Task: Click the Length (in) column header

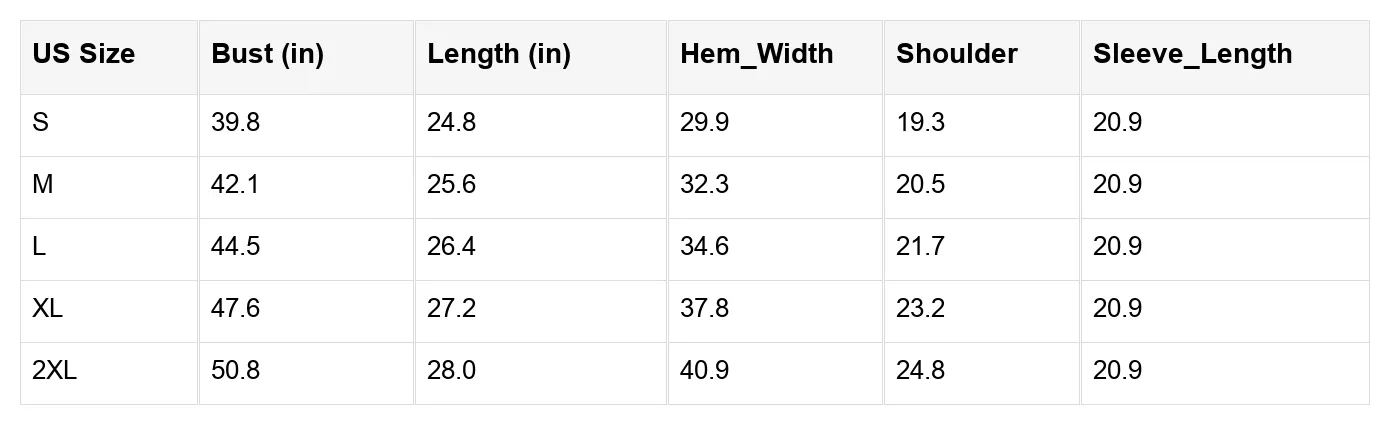Action: [x=498, y=54]
